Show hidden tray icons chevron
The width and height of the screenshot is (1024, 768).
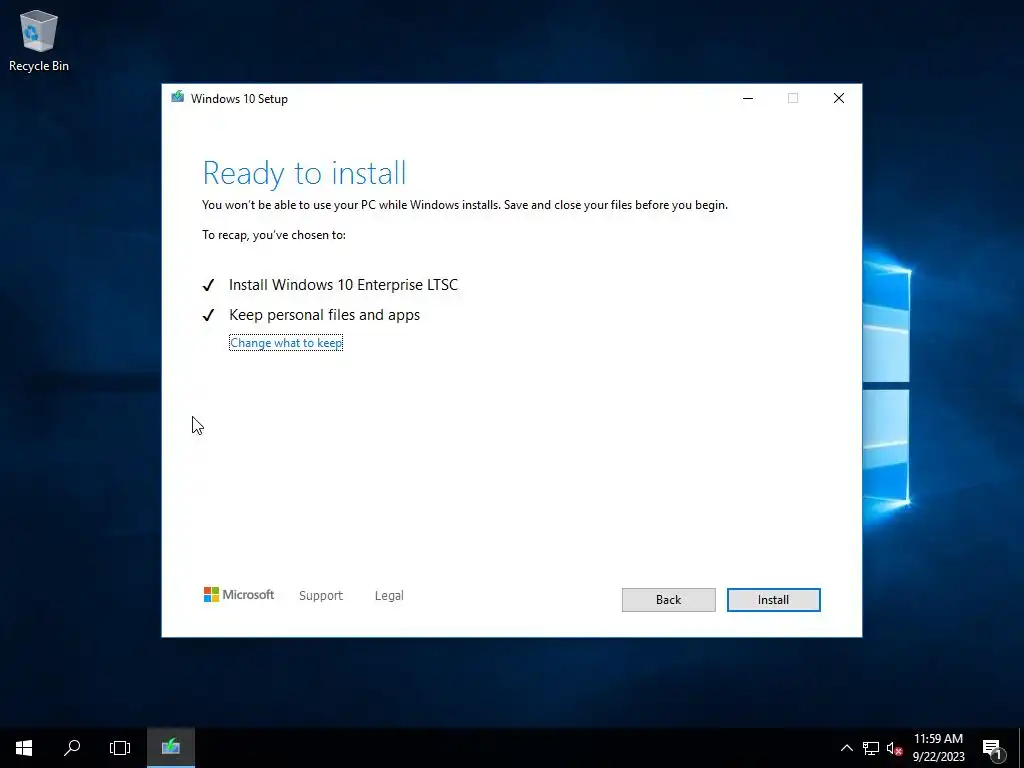[846, 748]
